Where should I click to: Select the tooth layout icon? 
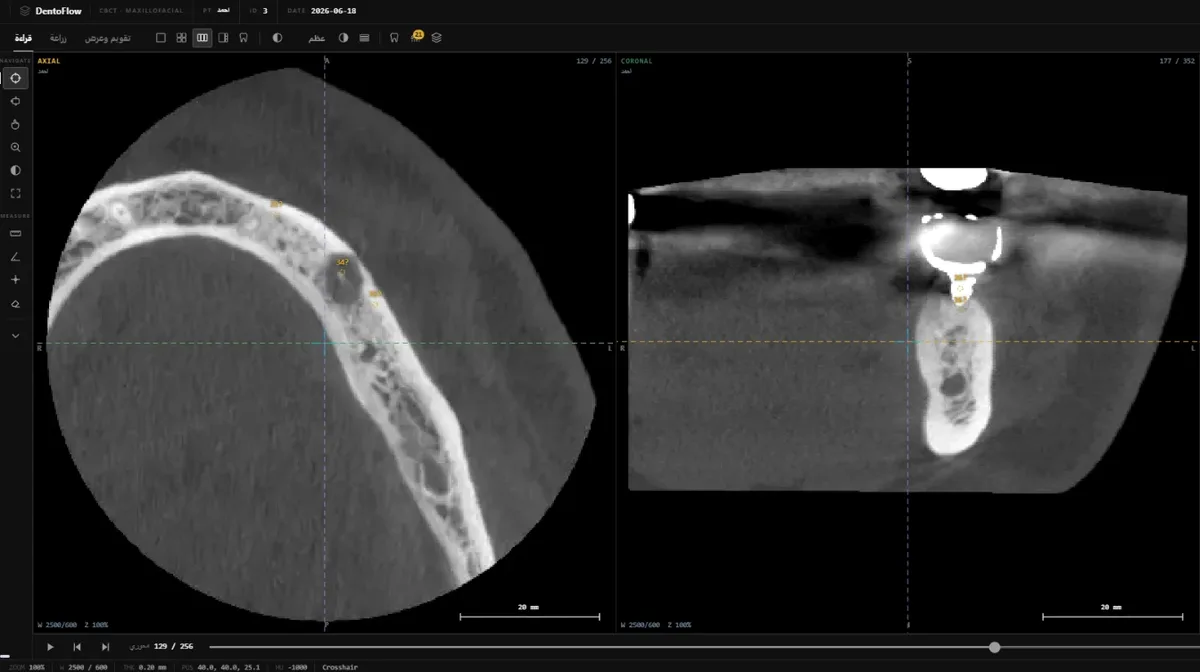(243, 37)
